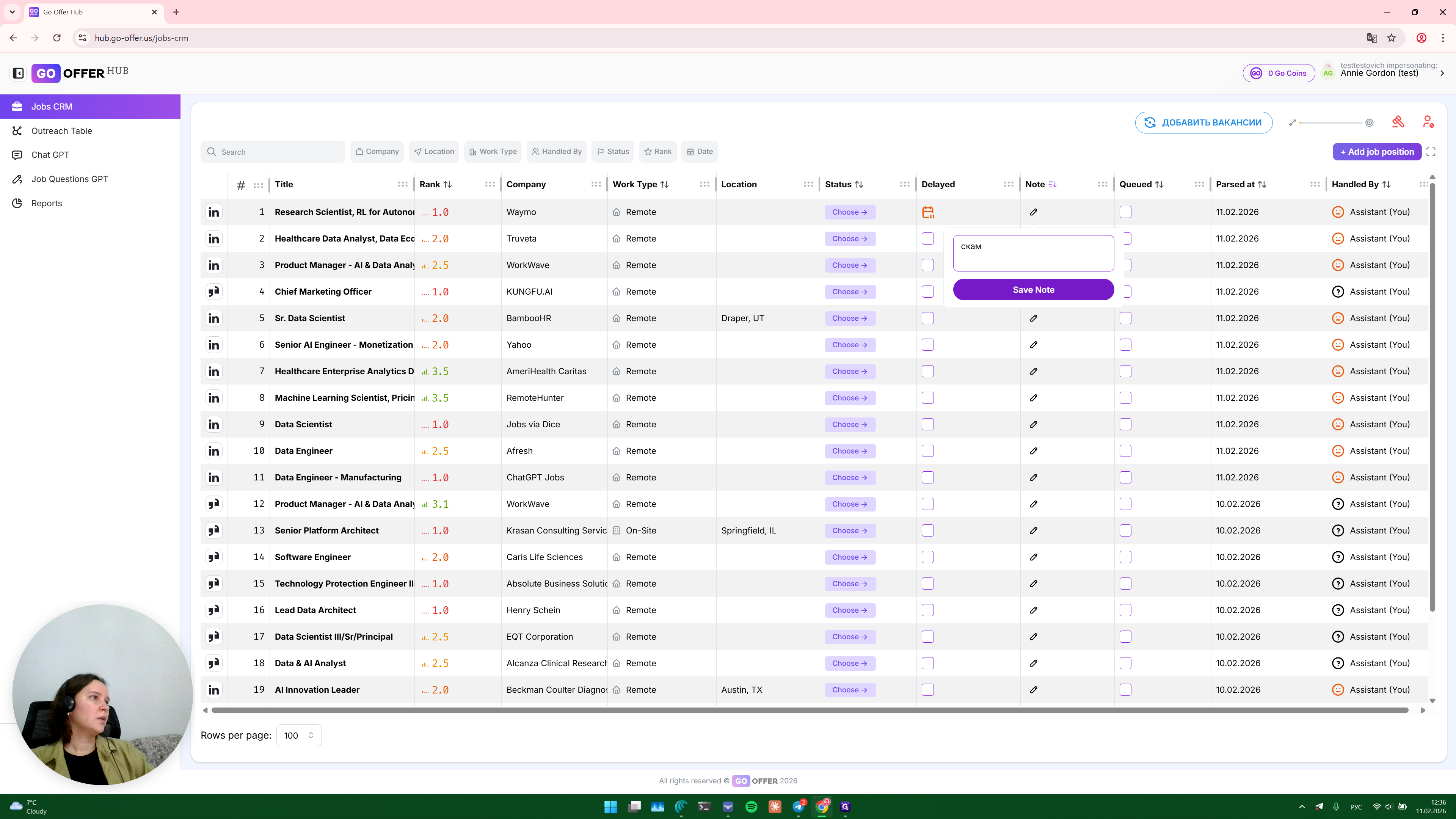Open the Work Type filter dropdown
This screenshot has width=1456, height=819.
(493, 152)
